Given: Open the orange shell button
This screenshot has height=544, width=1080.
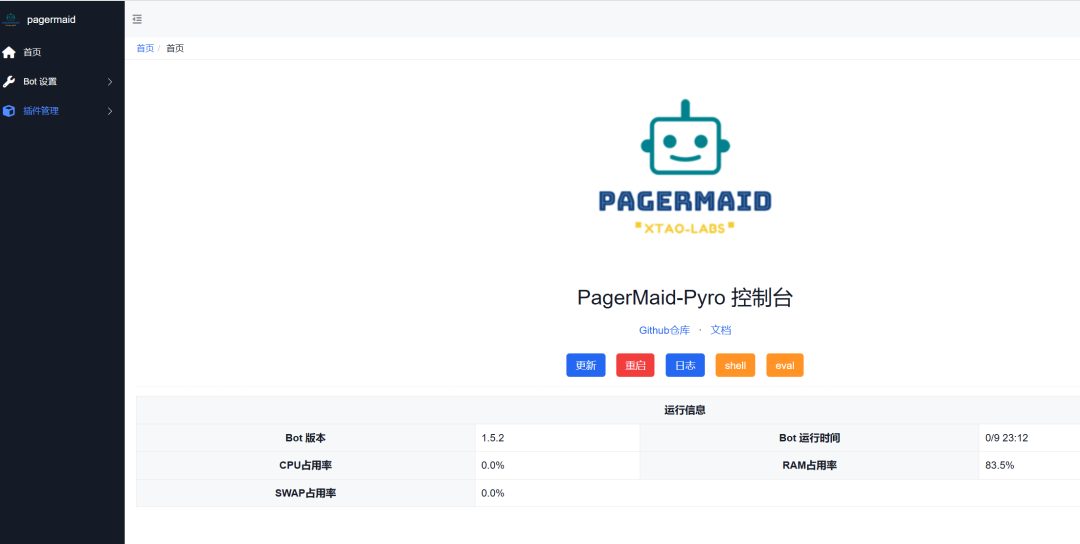Looking at the screenshot, I should (x=736, y=366).
